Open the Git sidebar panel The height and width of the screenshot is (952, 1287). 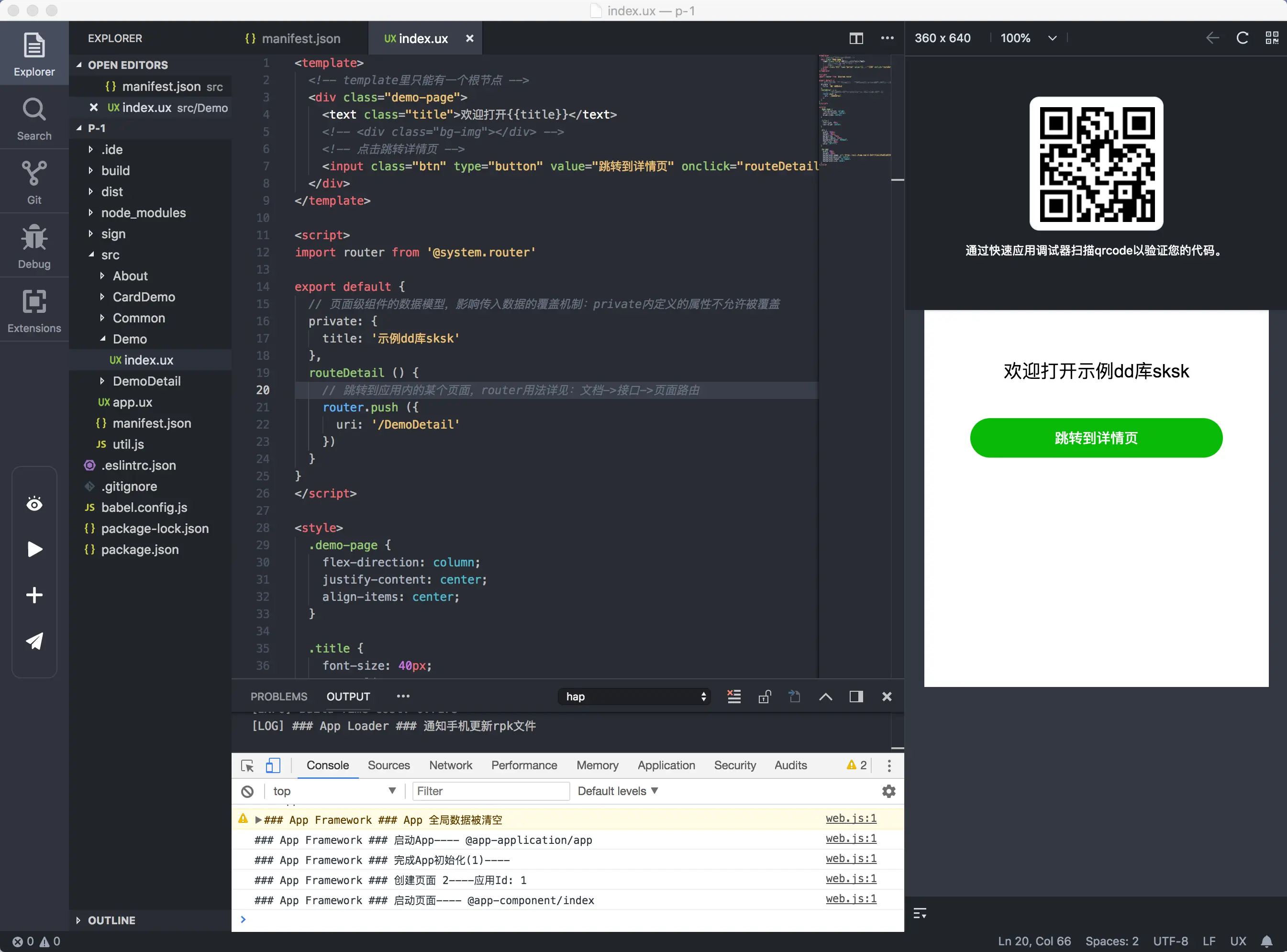tap(34, 181)
